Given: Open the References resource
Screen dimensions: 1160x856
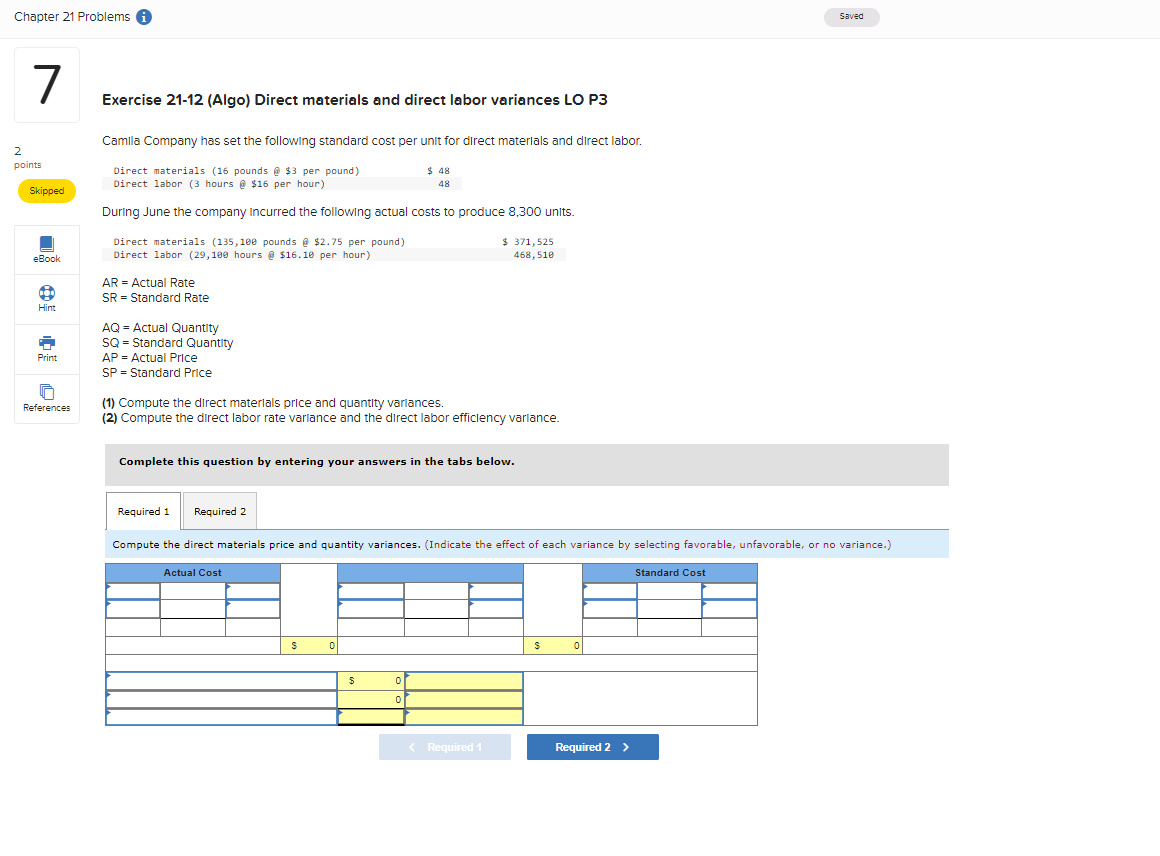Looking at the screenshot, I should coord(46,399).
